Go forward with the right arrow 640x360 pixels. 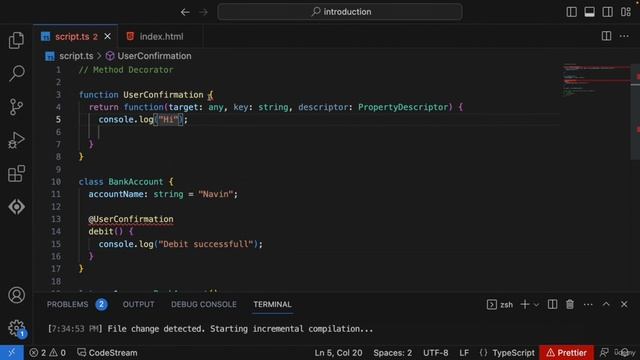pos(203,12)
